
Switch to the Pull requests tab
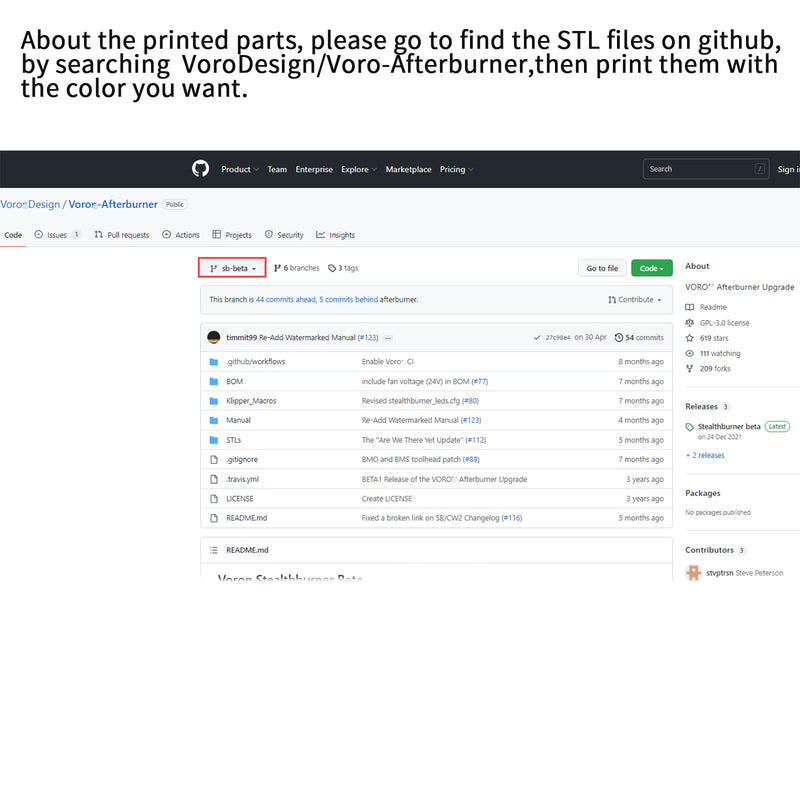coord(121,235)
